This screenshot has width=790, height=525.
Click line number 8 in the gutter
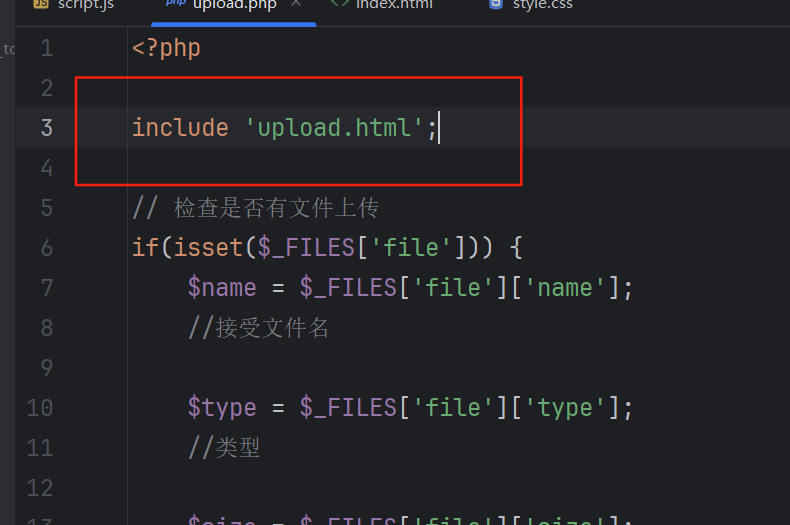coord(47,328)
